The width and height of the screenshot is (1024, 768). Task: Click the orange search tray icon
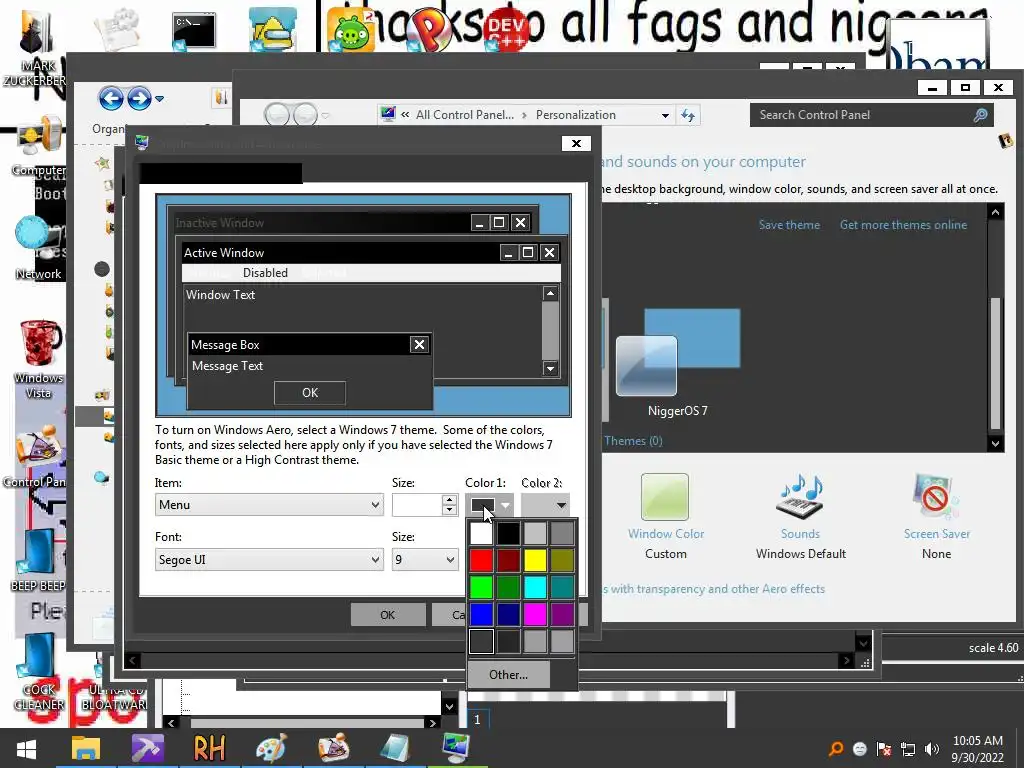836,749
